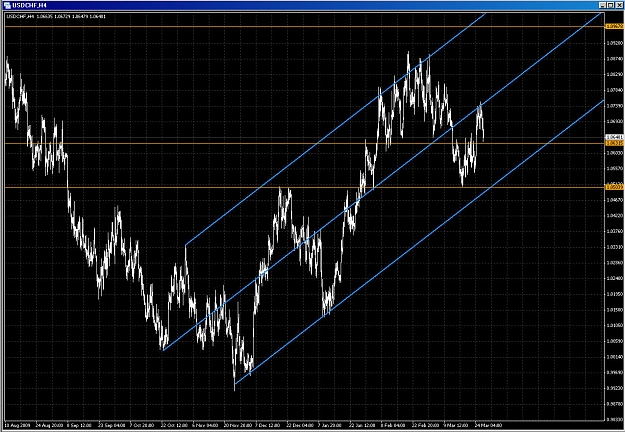Maximize the USDCHF,H4 chart window

(x=610, y=5)
